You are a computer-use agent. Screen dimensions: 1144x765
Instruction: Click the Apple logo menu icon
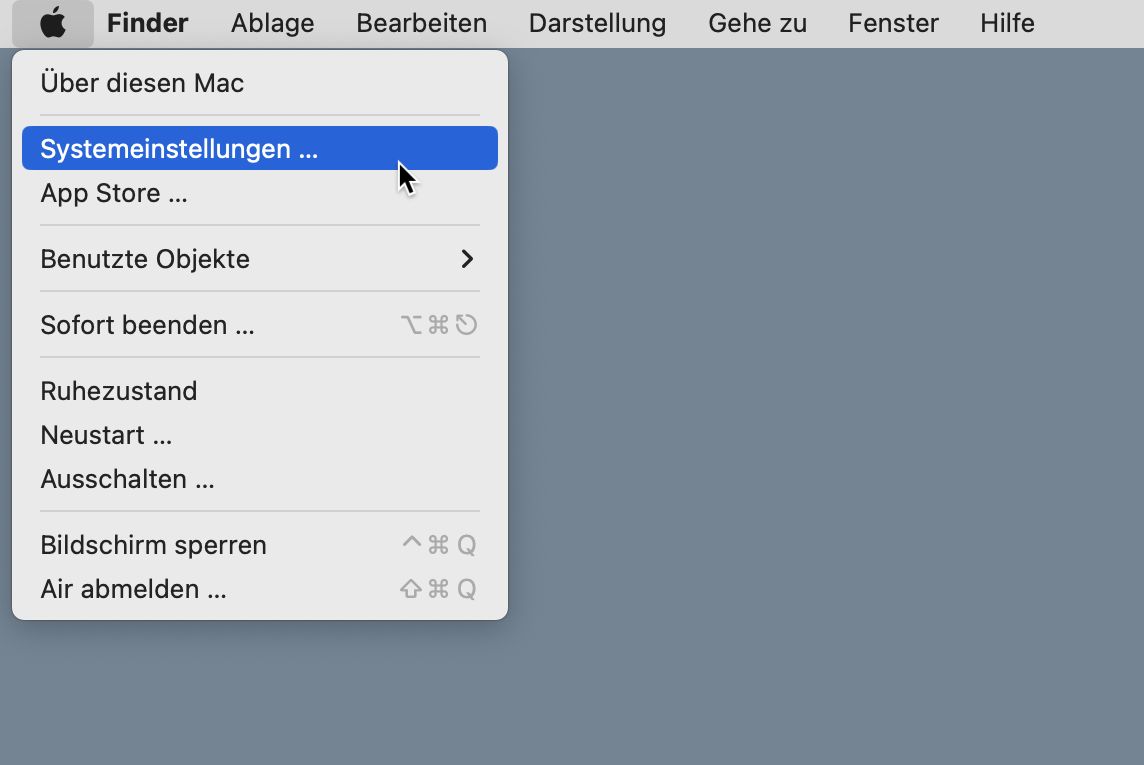point(53,23)
